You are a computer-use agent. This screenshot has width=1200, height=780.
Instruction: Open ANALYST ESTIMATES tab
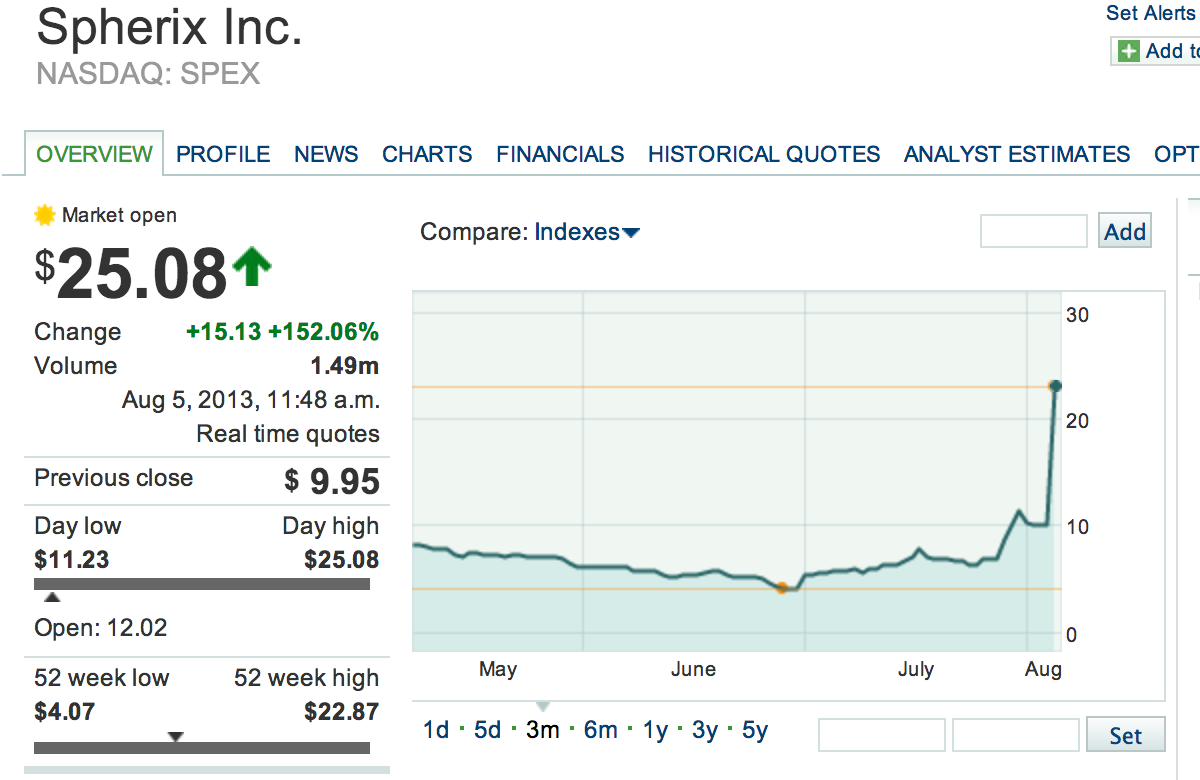point(1017,154)
